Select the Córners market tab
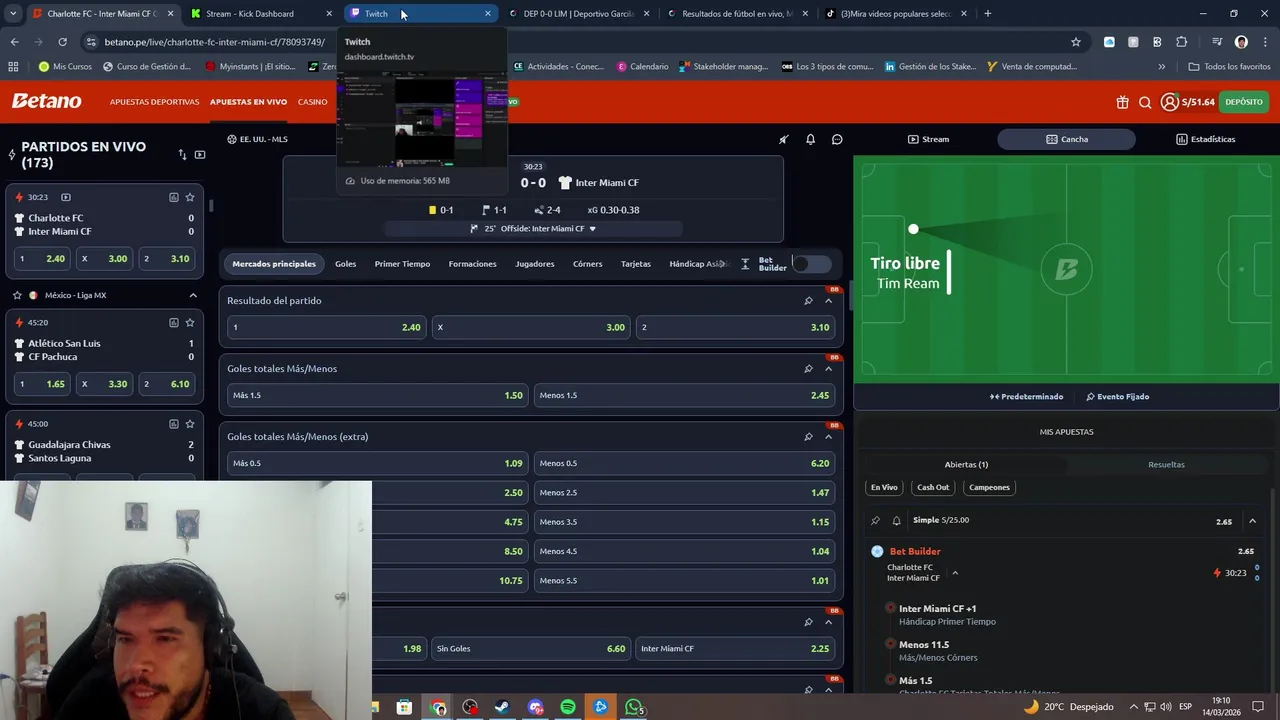 (587, 264)
